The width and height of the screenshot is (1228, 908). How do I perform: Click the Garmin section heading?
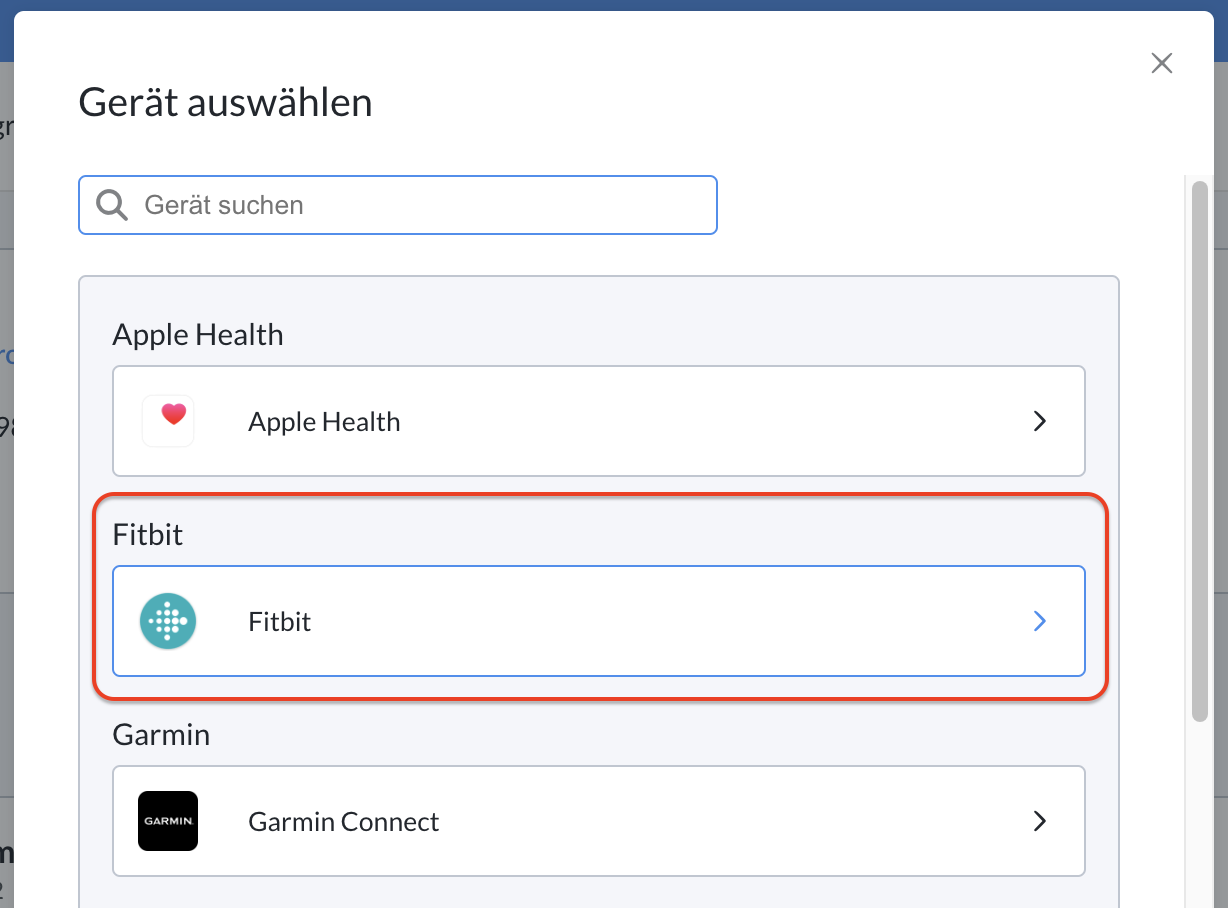(x=161, y=734)
